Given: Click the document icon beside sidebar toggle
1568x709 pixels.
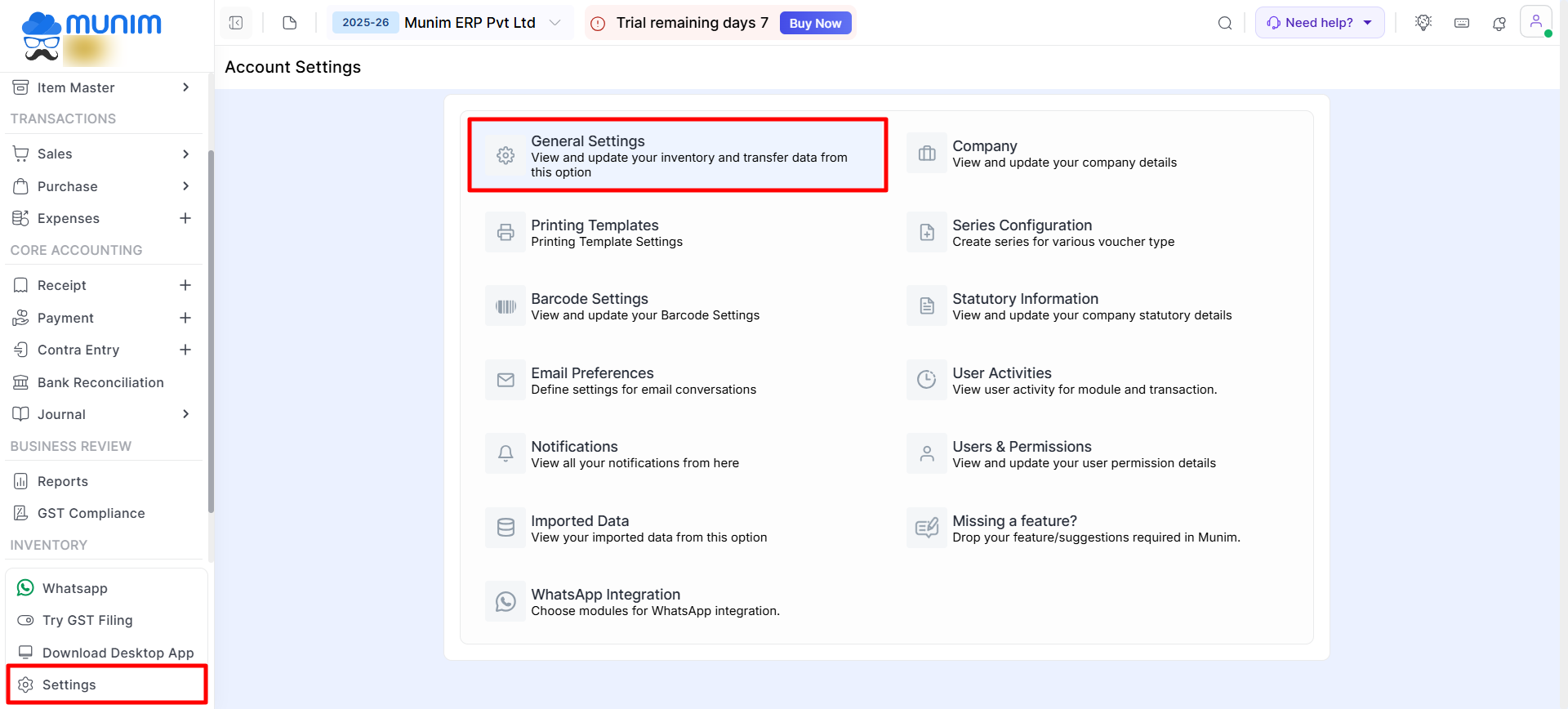Looking at the screenshot, I should 289,23.
